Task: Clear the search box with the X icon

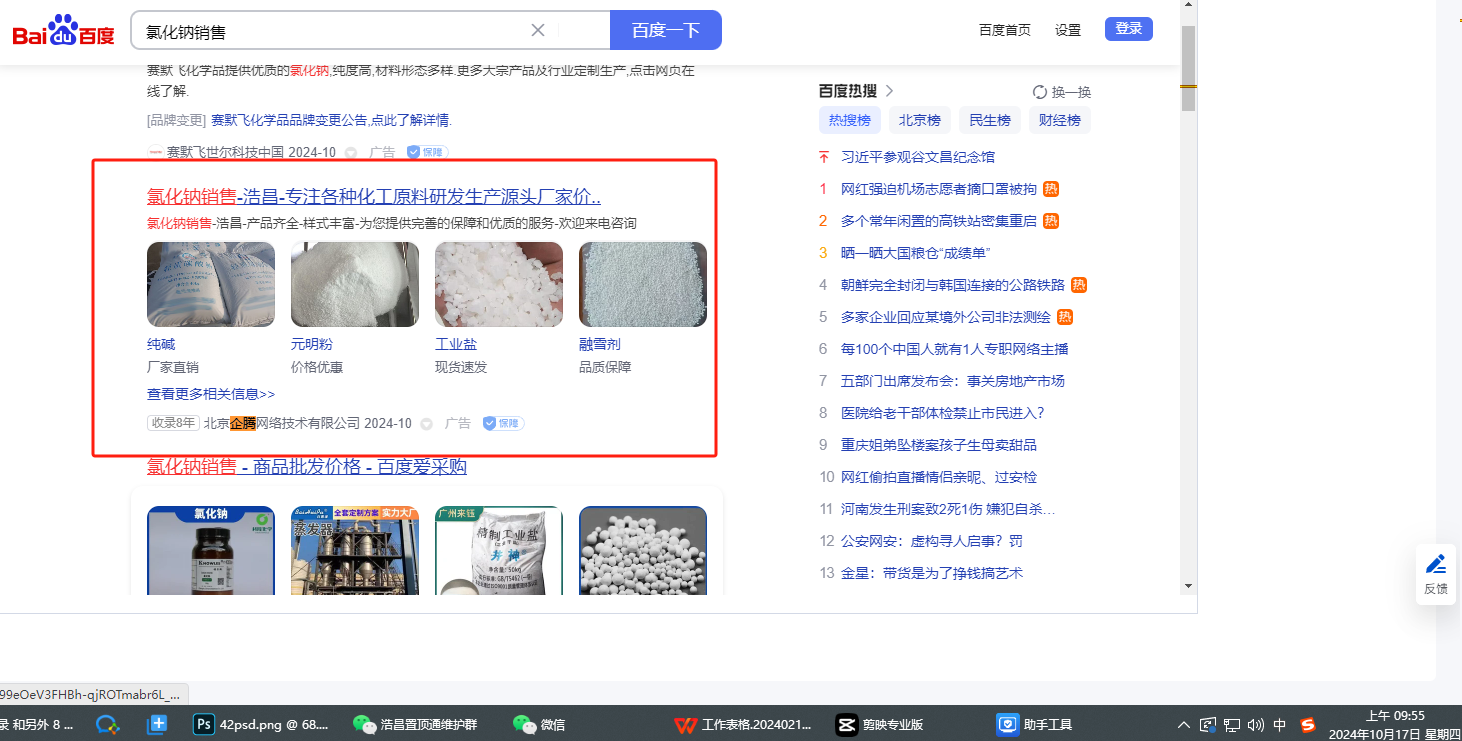Action: [538, 30]
